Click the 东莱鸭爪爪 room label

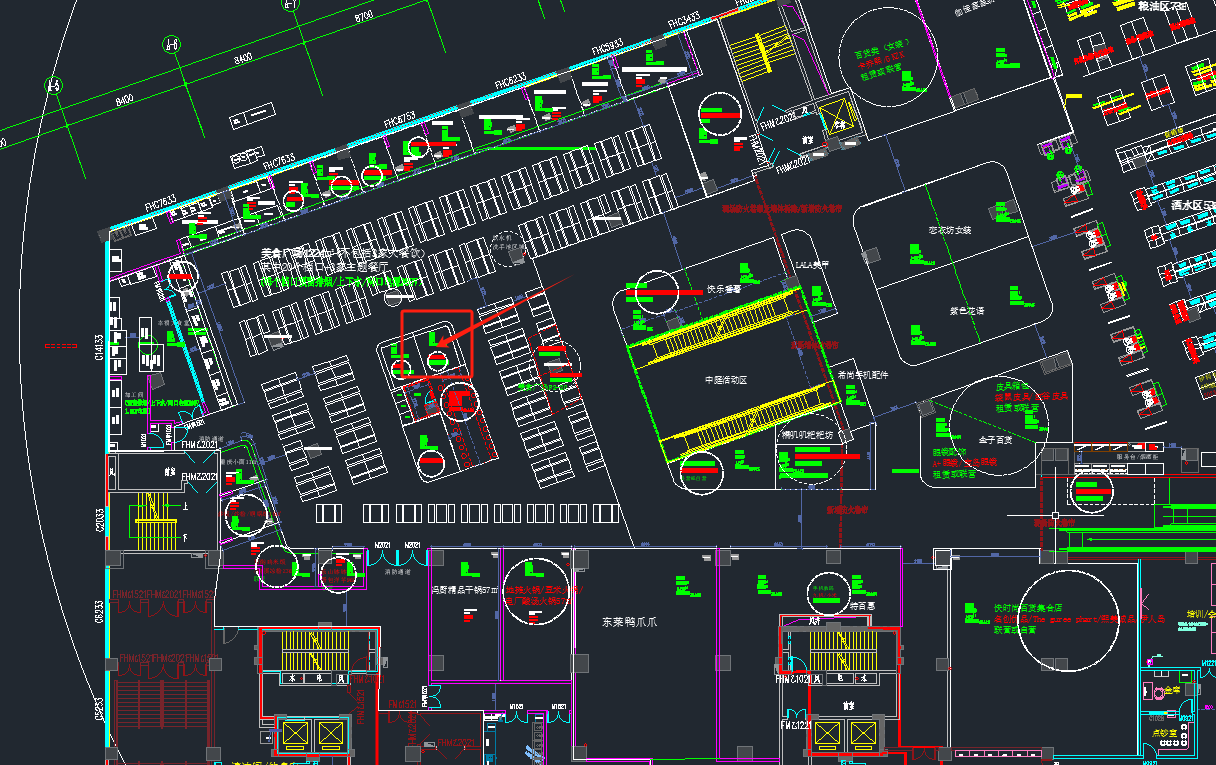(630, 622)
